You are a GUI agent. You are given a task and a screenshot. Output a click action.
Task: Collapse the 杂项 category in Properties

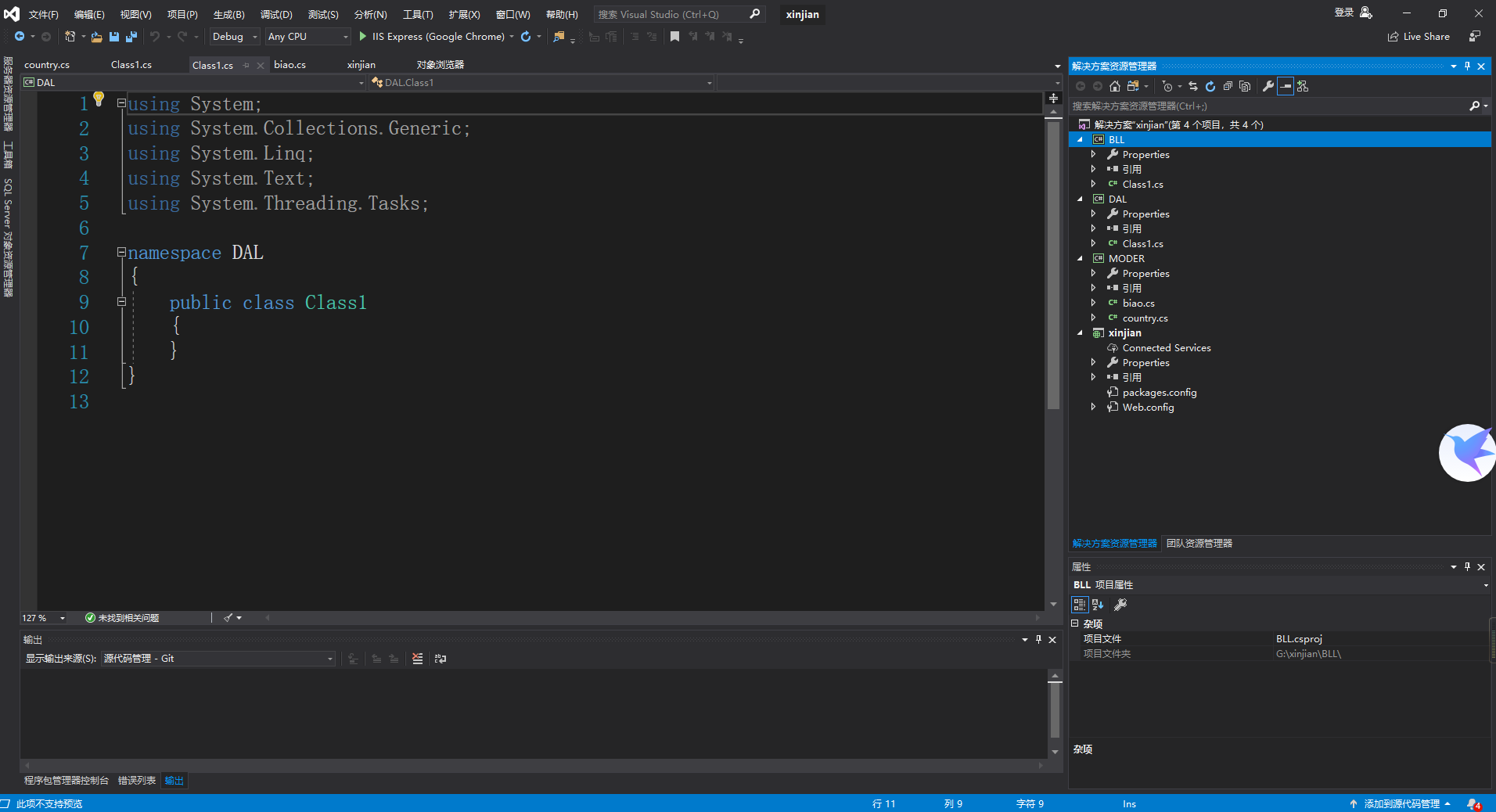(x=1075, y=623)
